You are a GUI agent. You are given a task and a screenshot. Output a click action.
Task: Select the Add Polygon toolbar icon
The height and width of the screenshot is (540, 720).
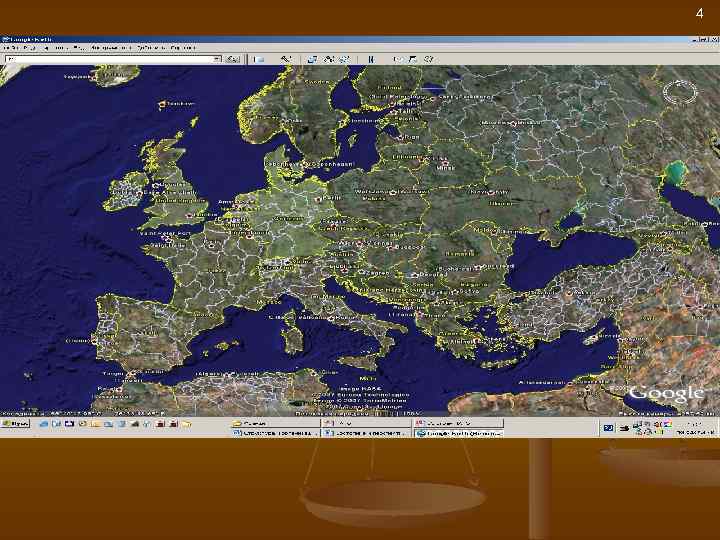[313, 59]
